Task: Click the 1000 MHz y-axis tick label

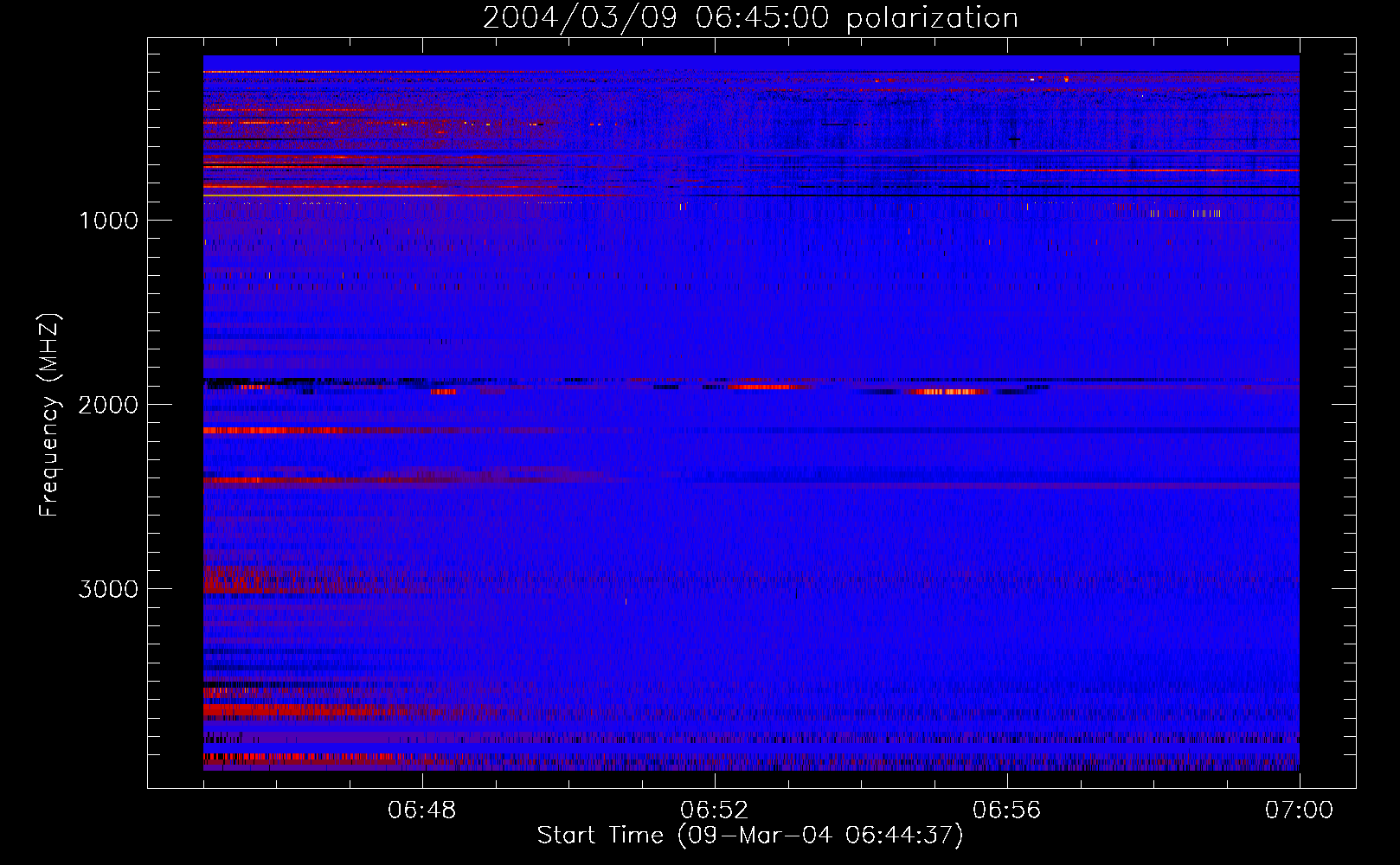Action: click(x=108, y=221)
